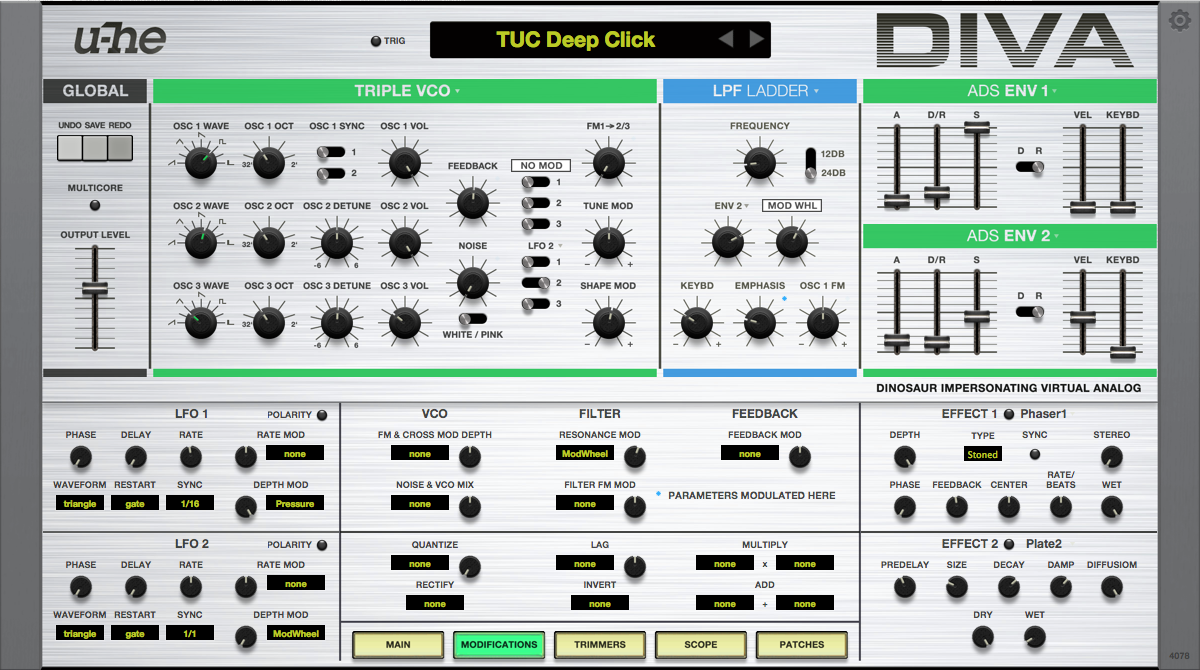This screenshot has height=670, width=1200.
Task: Click the EMPHASIS knob
Action: coord(759,322)
